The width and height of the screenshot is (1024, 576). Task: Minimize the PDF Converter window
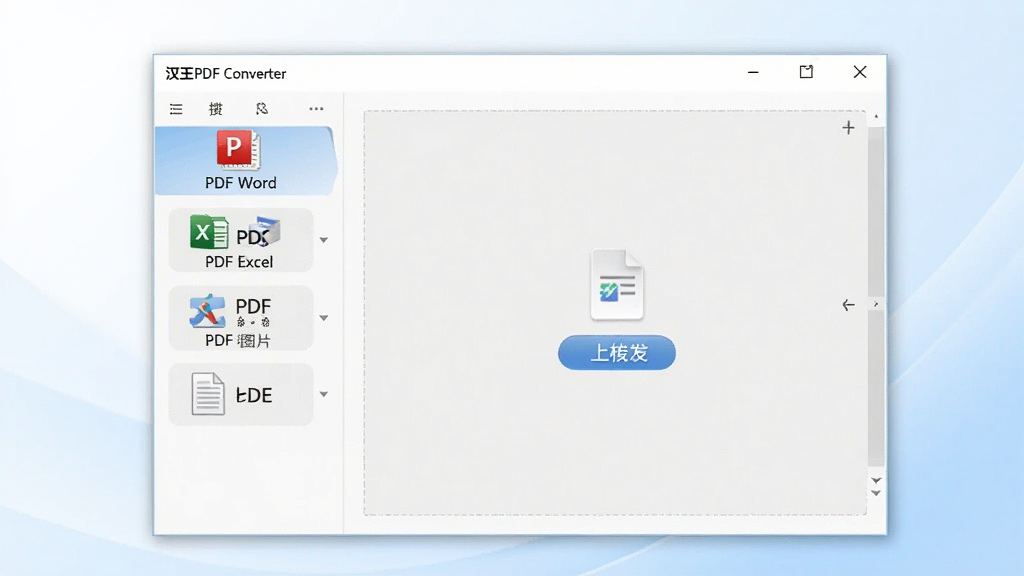click(x=753, y=72)
